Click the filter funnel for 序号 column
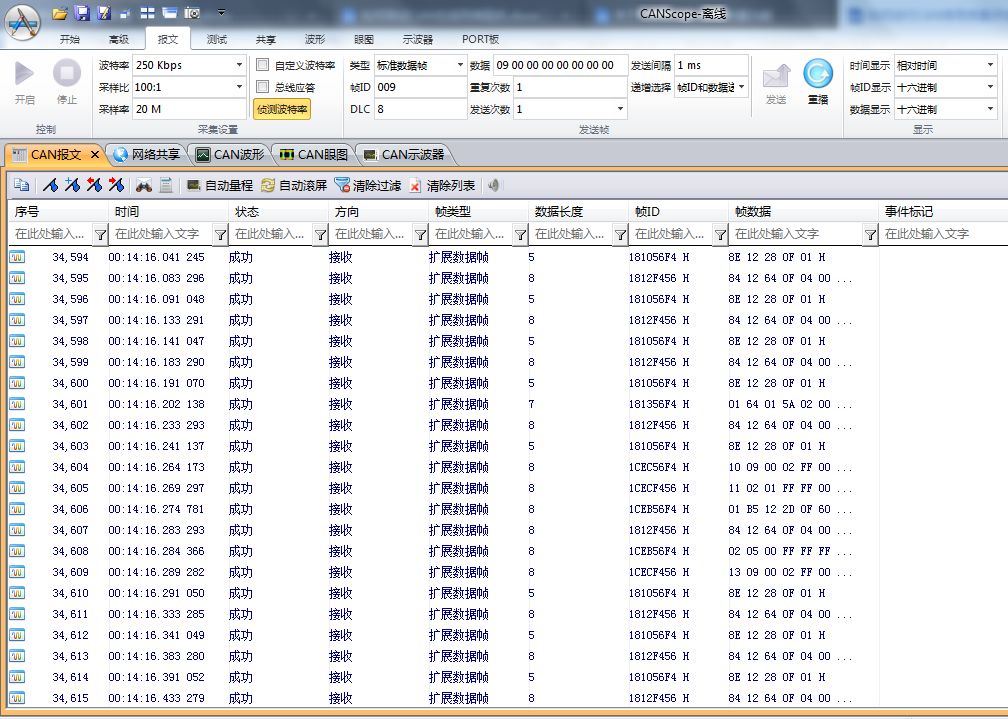The image size is (1008, 719). pyautogui.click(x=100, y=235)
